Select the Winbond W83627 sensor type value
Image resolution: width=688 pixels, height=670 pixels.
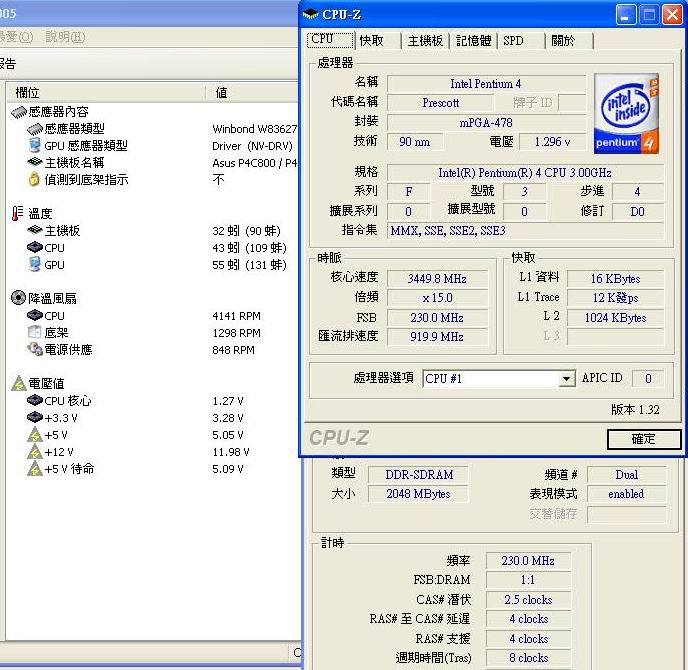click(254, 129)
